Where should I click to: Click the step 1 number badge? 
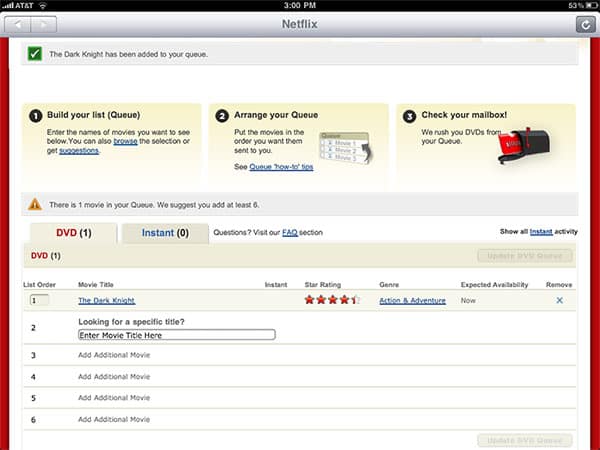[36, 116]
